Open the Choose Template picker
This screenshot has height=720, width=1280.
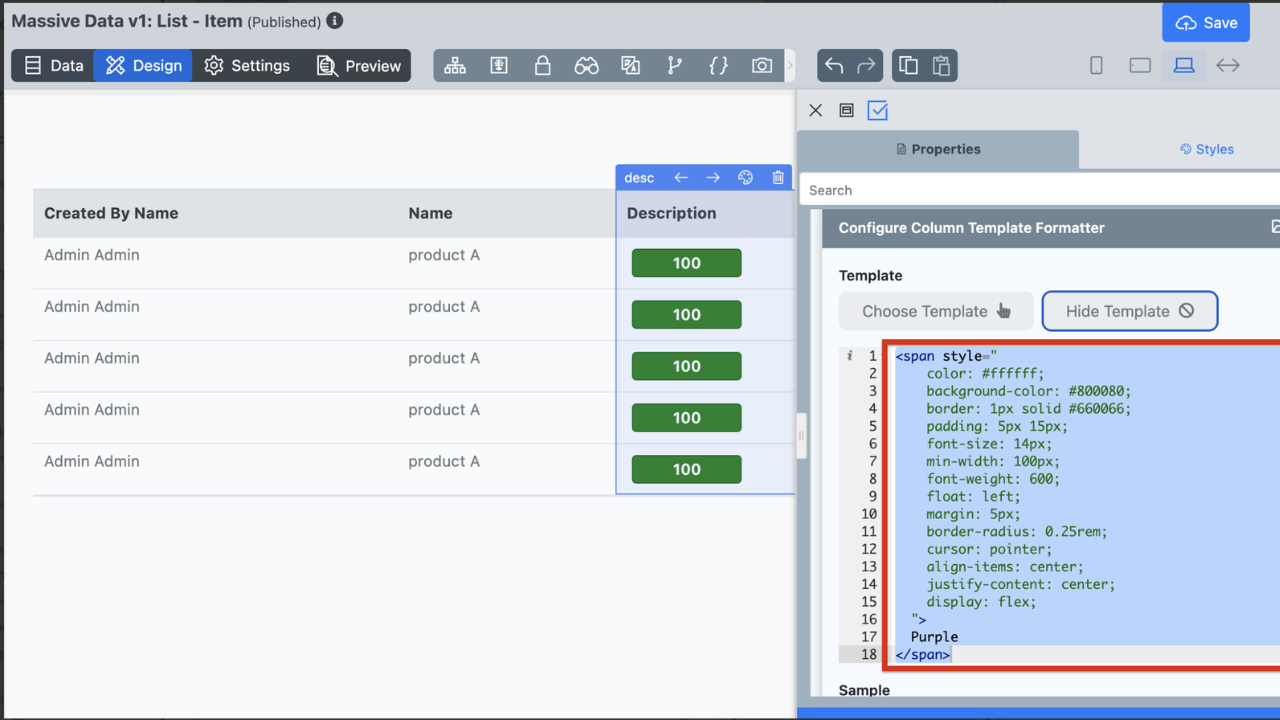(x=937, y=311)
